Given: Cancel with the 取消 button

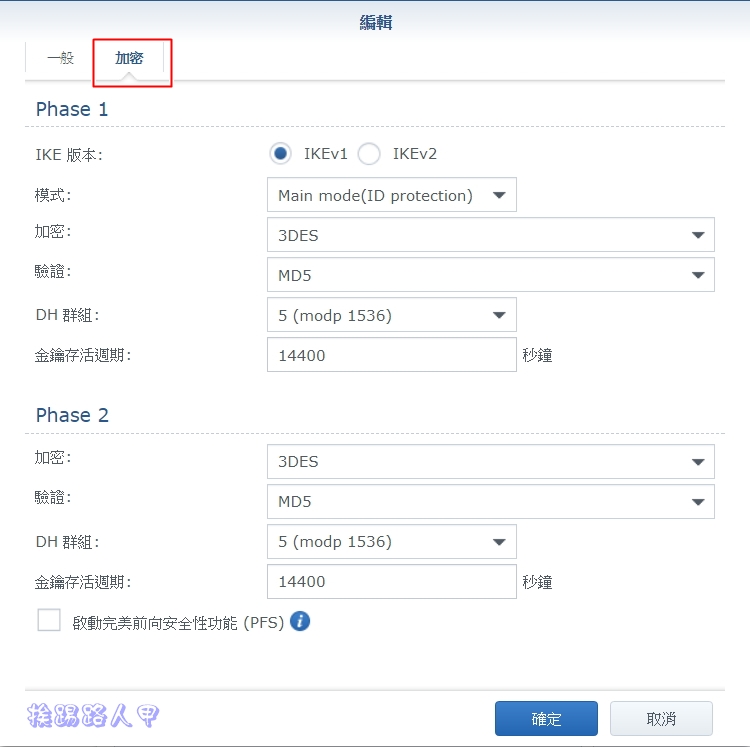Looking at the screenshot, I should point(661,718).
